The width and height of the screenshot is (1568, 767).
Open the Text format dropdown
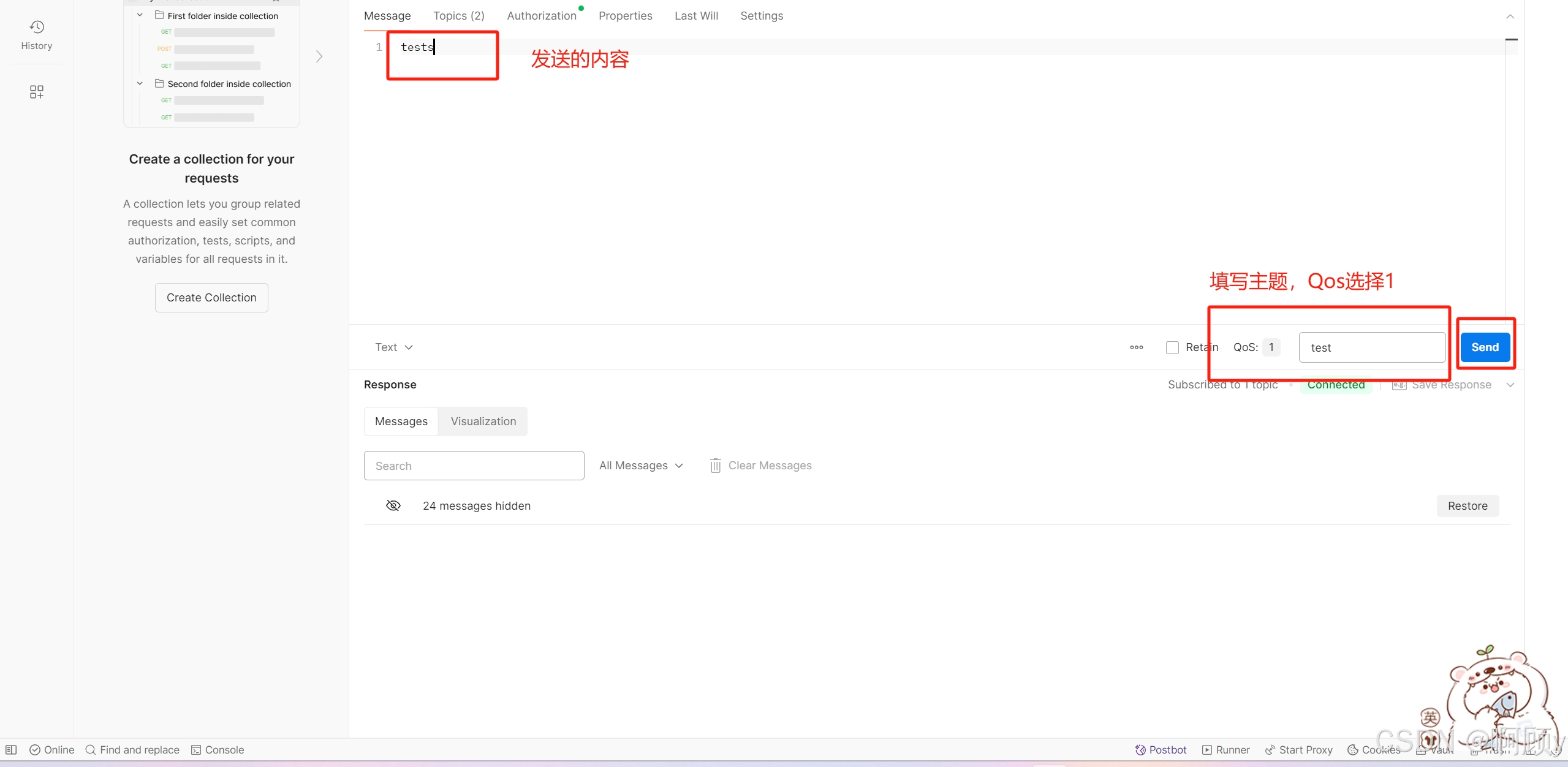tap(394, 347)
